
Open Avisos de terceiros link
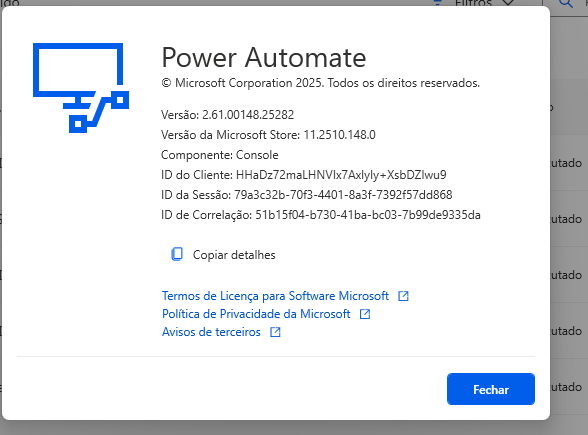[211, 332]
